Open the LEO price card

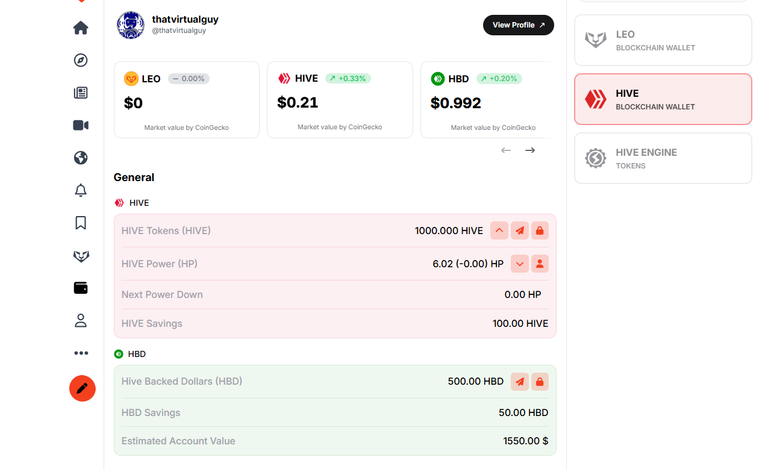[187, 99]
